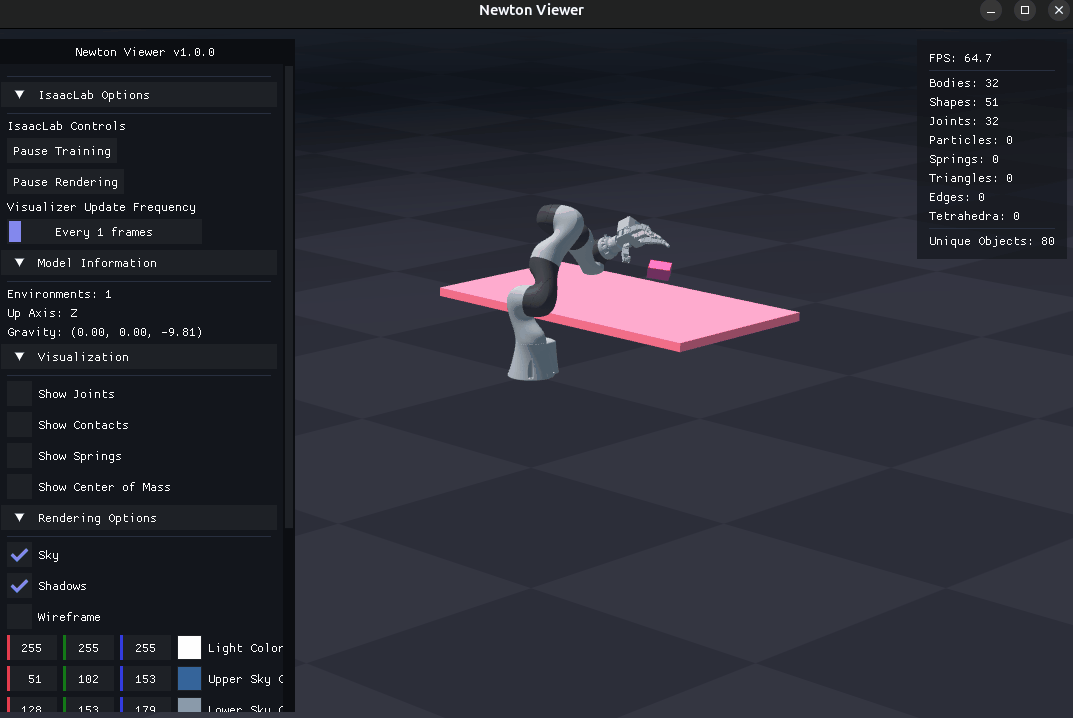Uncheck the Shadows option
The image size is (1073, 718).
tap(20, 586)
